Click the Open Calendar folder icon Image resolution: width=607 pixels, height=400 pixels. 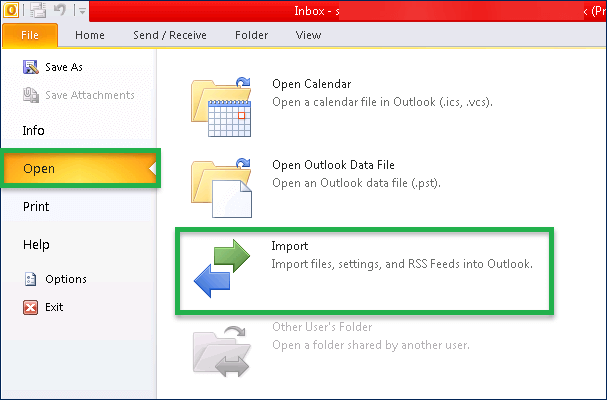coord(221,107)
